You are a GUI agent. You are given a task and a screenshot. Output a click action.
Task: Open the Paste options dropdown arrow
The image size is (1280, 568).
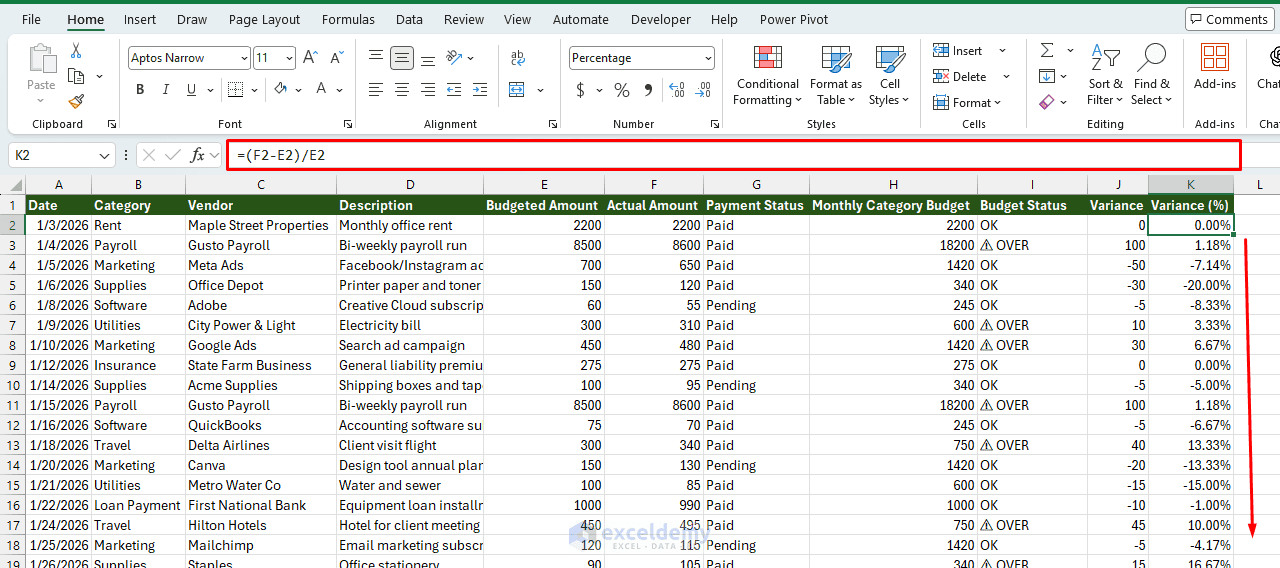[x=41, y=100]
